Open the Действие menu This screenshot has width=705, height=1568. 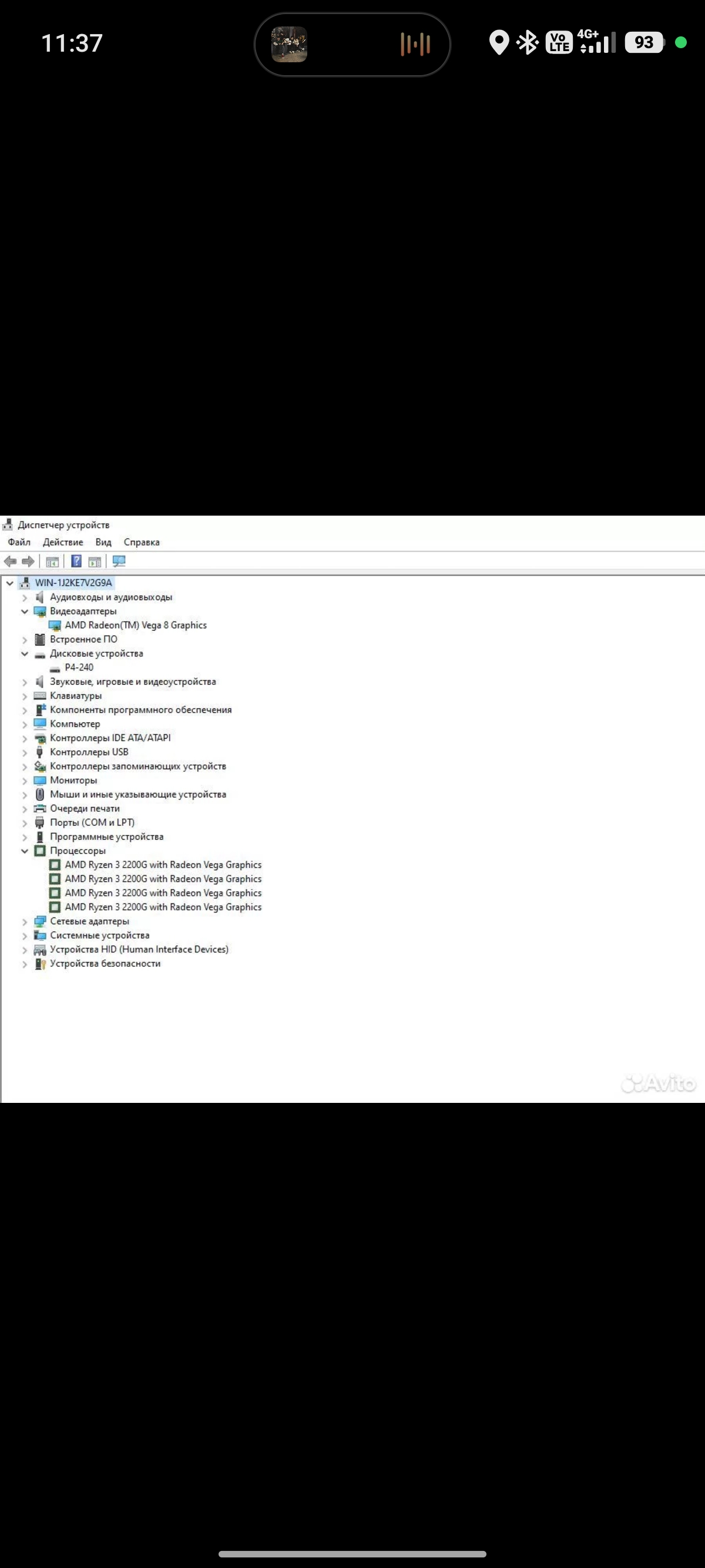click(x=63, y=543)
